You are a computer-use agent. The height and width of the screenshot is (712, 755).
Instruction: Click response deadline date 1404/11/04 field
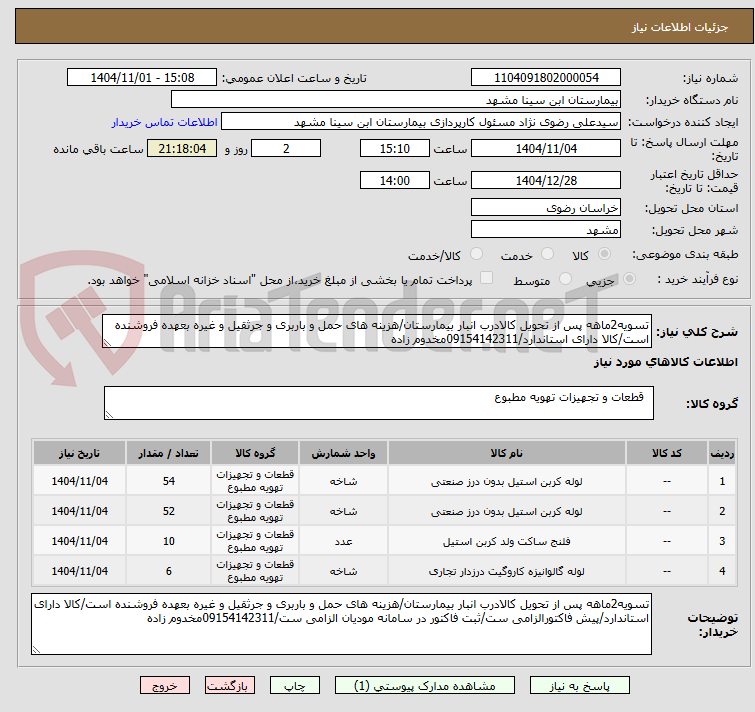[x=546, y=148]
